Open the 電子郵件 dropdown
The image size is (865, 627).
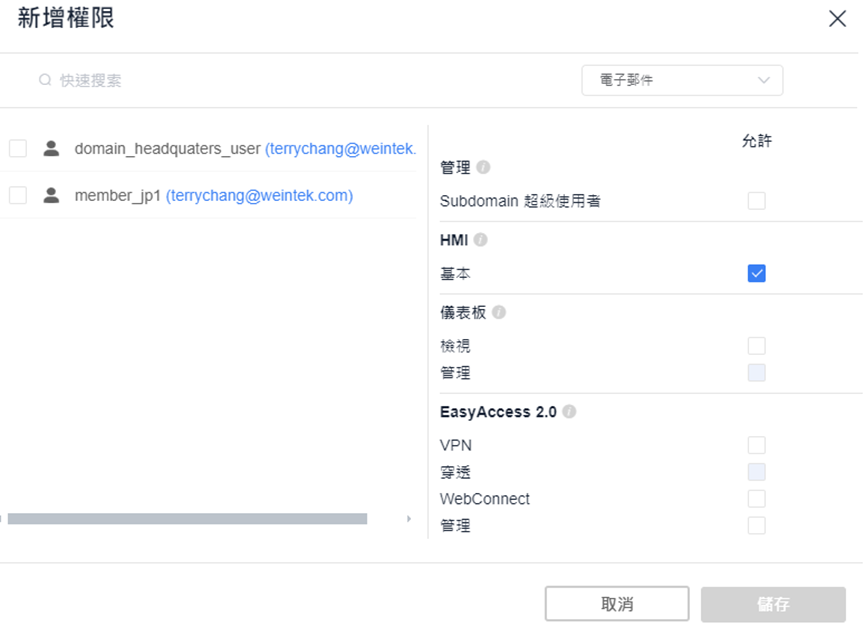coord(682,80)
